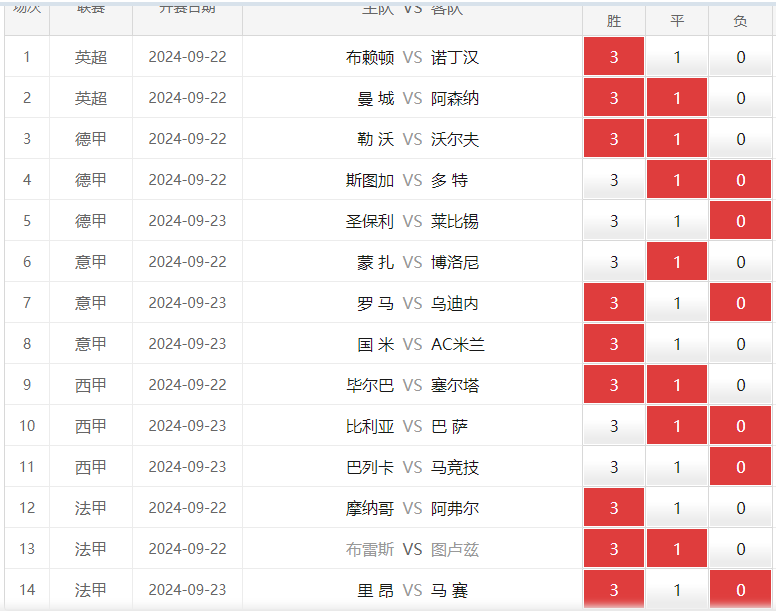Toggle draw (1) for 蒙扎 VS 博洛尼
This screenshot has width=776, height=613.
[x=677, y=262]
